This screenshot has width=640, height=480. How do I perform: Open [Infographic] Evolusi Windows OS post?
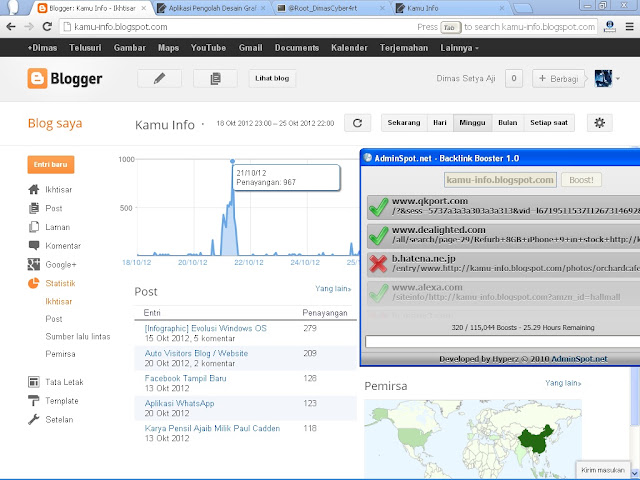[205, 328]
